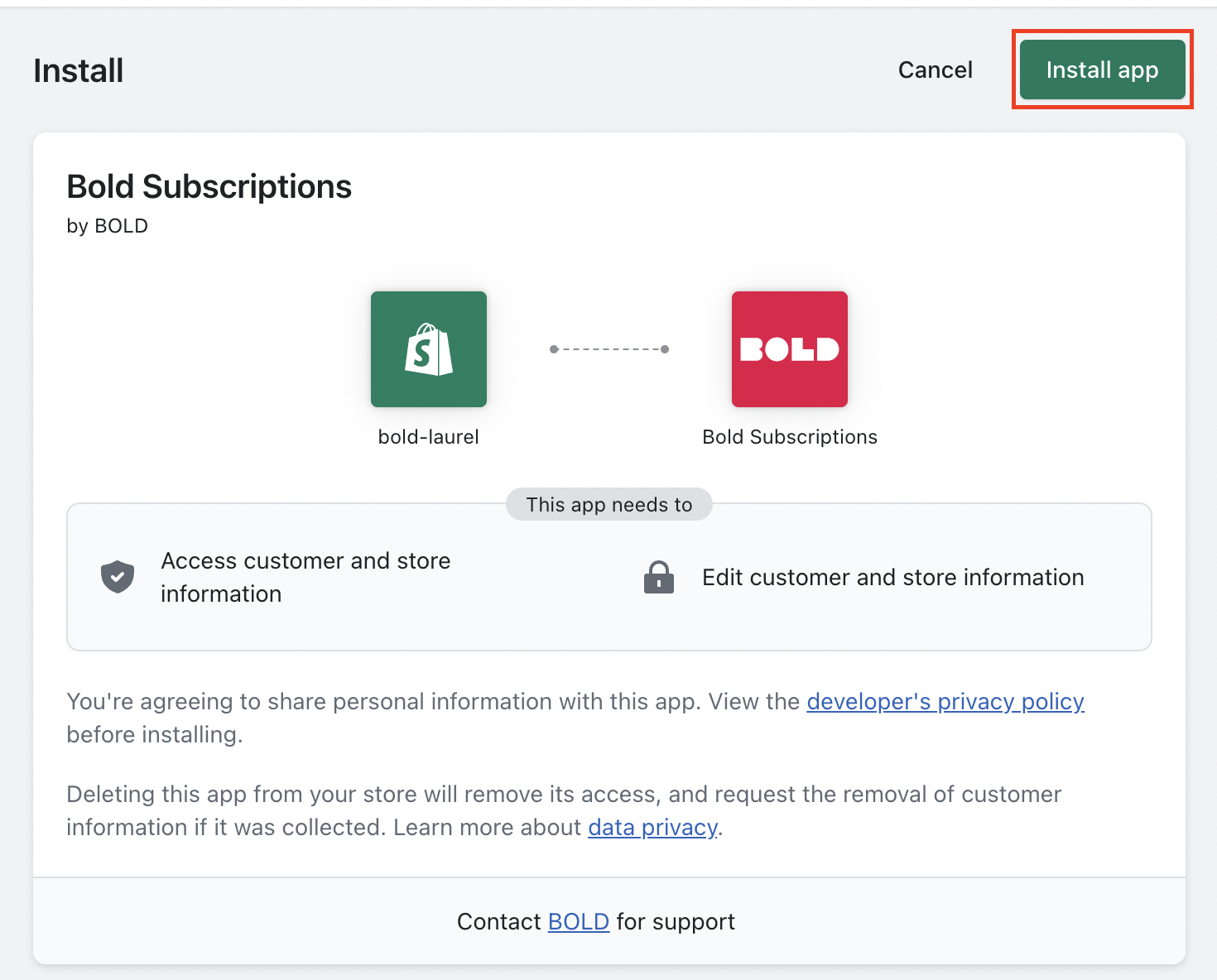Click the red BOLD logo icon
The width and height of the screenshot is (1217, 980).
click(x=790, y=349)
